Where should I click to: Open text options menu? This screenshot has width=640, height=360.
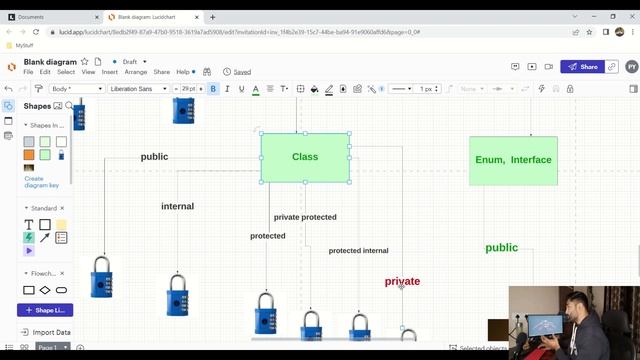point(284,89)
